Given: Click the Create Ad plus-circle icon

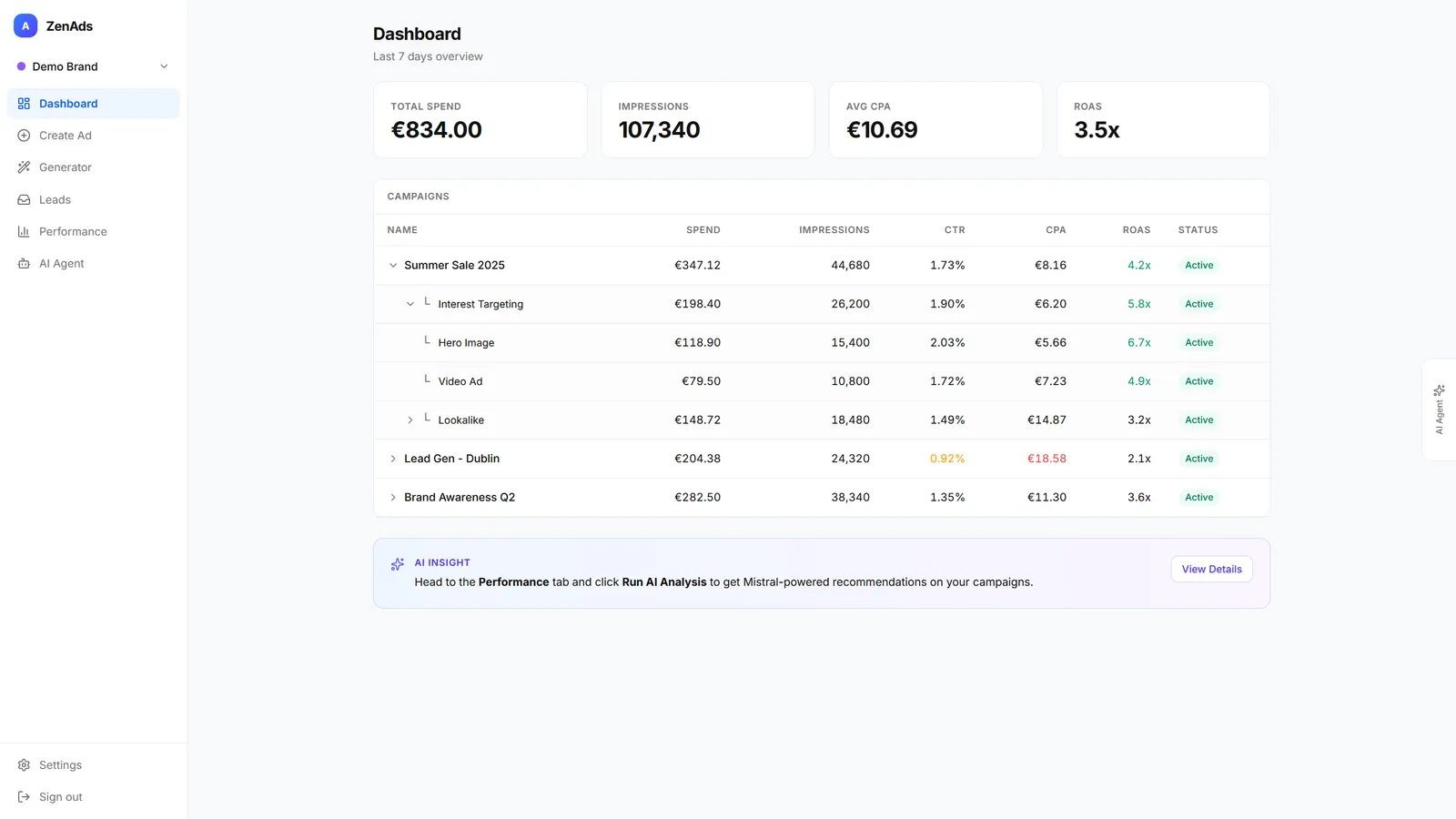Looking at the screenshot, I should pyautogui.click(x=24, y=136).
